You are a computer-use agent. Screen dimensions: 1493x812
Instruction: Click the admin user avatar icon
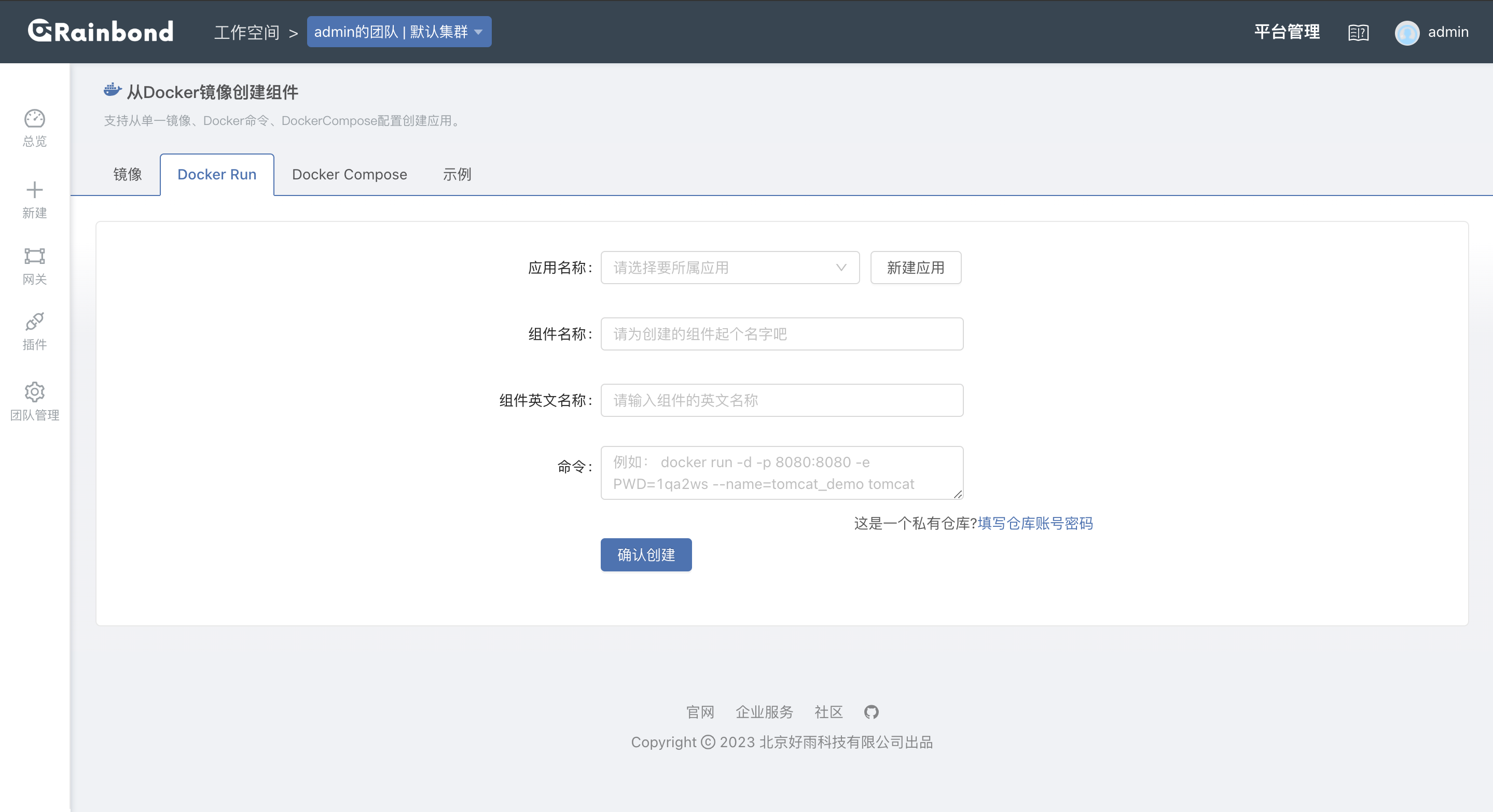[x=1405, y=32]
